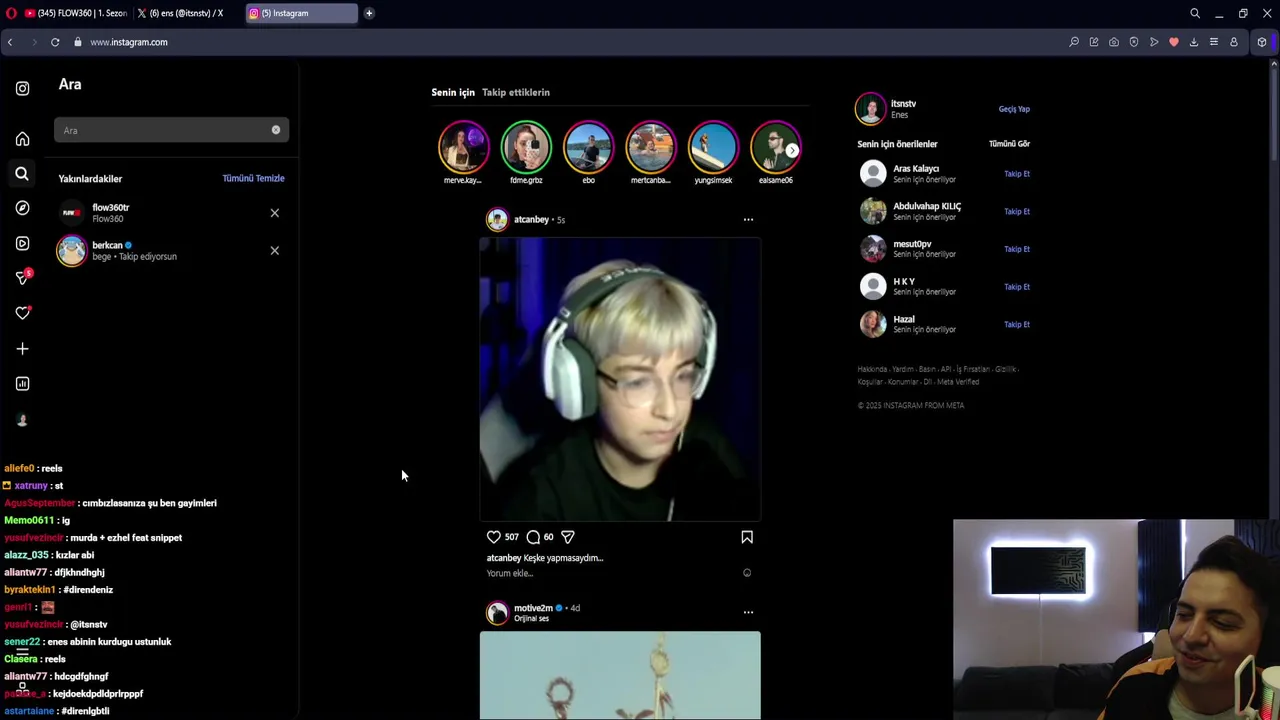This screenshot has width=1280, height=720.
Task: Follow H K Y with Takip Et
Action: coord(1017,287)
